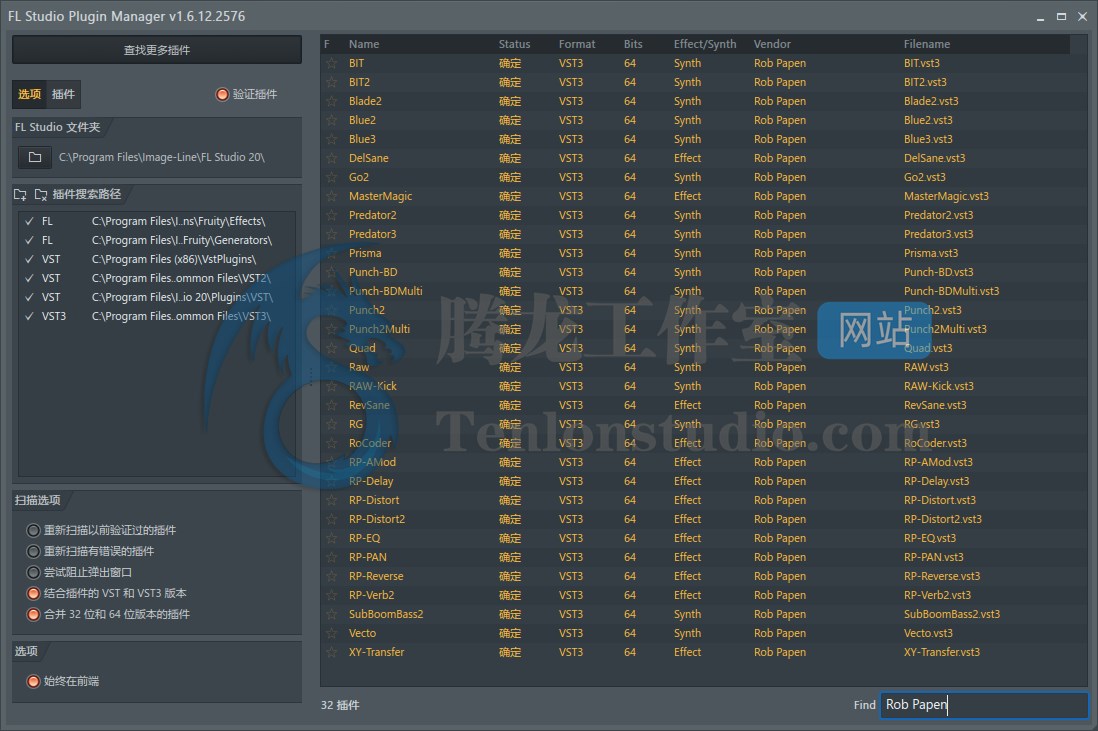Image resolution: width=1098 pixels, height=731 pixels.
Task: Switch to the 选项 tab
Action: click(29, 94)
